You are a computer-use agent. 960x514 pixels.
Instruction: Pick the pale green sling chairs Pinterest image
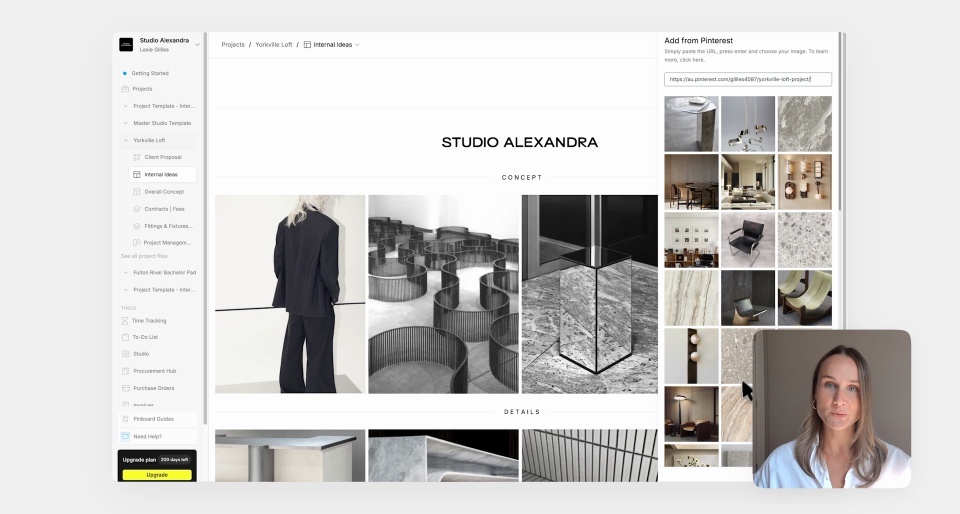coord(804,298)
